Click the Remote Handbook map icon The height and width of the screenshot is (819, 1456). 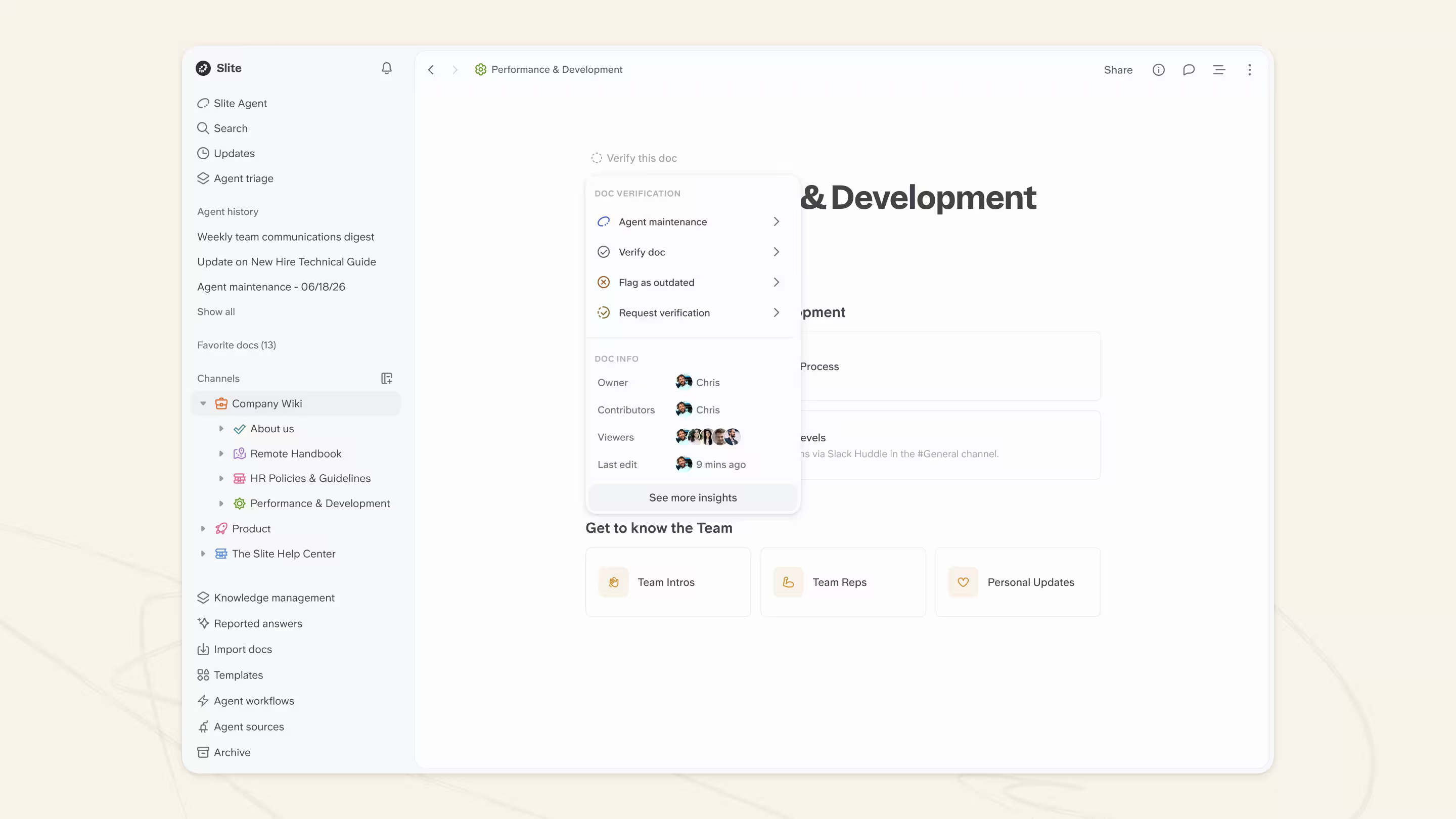point(240,453)
